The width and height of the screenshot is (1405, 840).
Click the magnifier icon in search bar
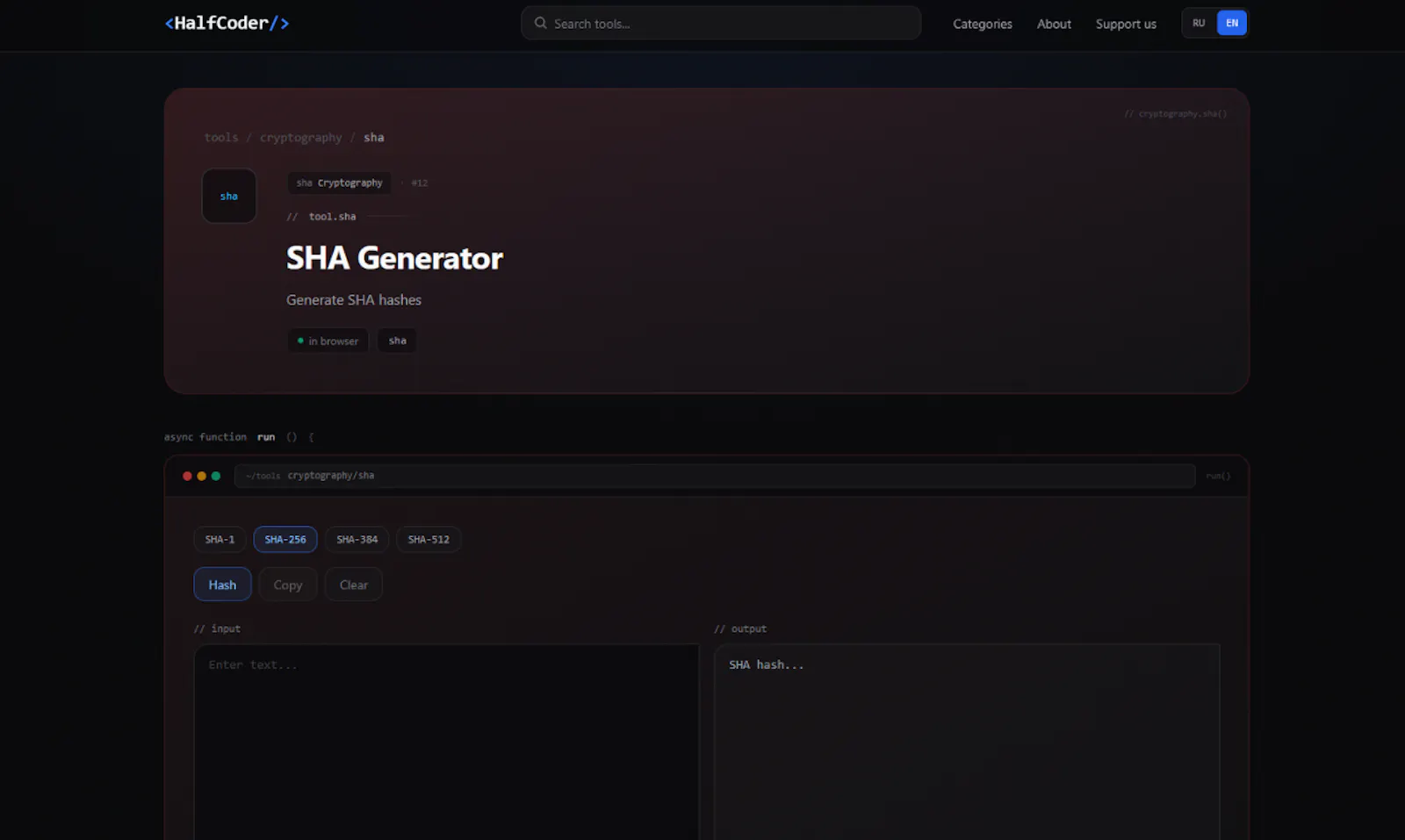pos(541,24)
